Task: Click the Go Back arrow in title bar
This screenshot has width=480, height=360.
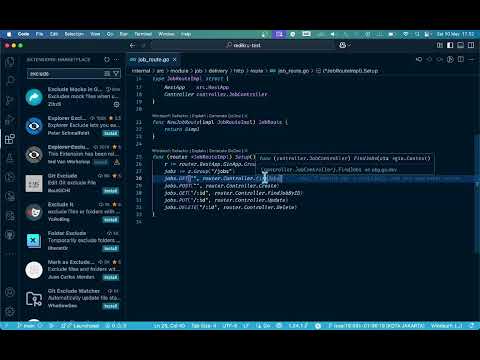Action: click(x=133, y=45)
